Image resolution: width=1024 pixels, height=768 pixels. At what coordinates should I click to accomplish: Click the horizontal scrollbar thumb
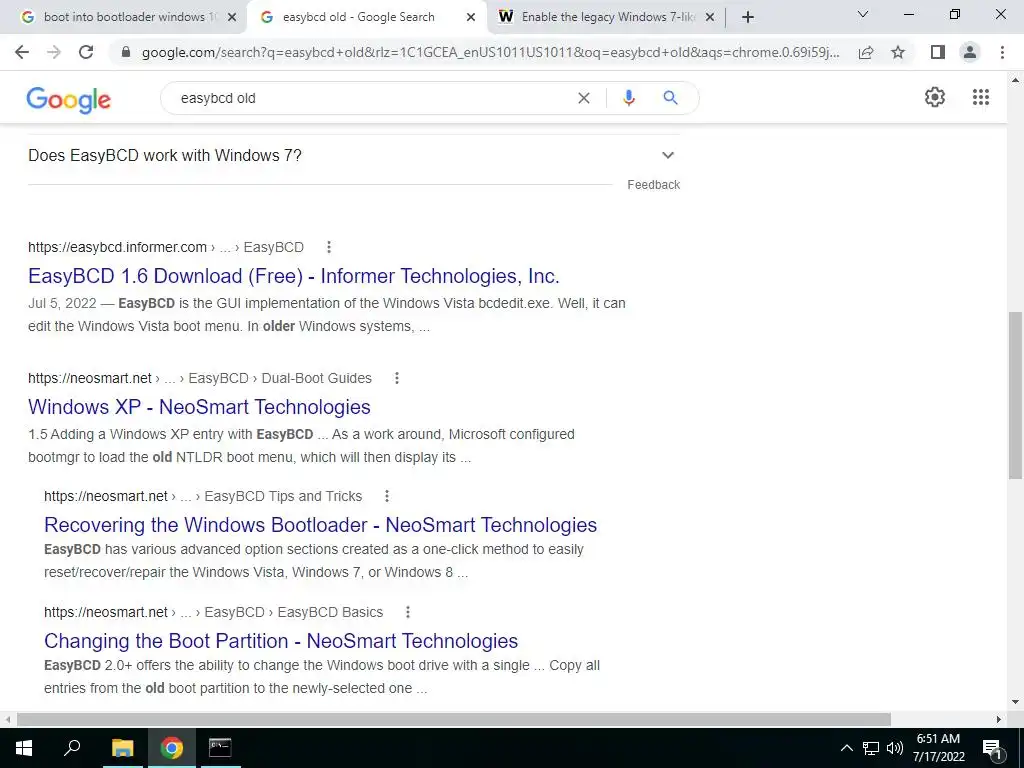[453, 719]
